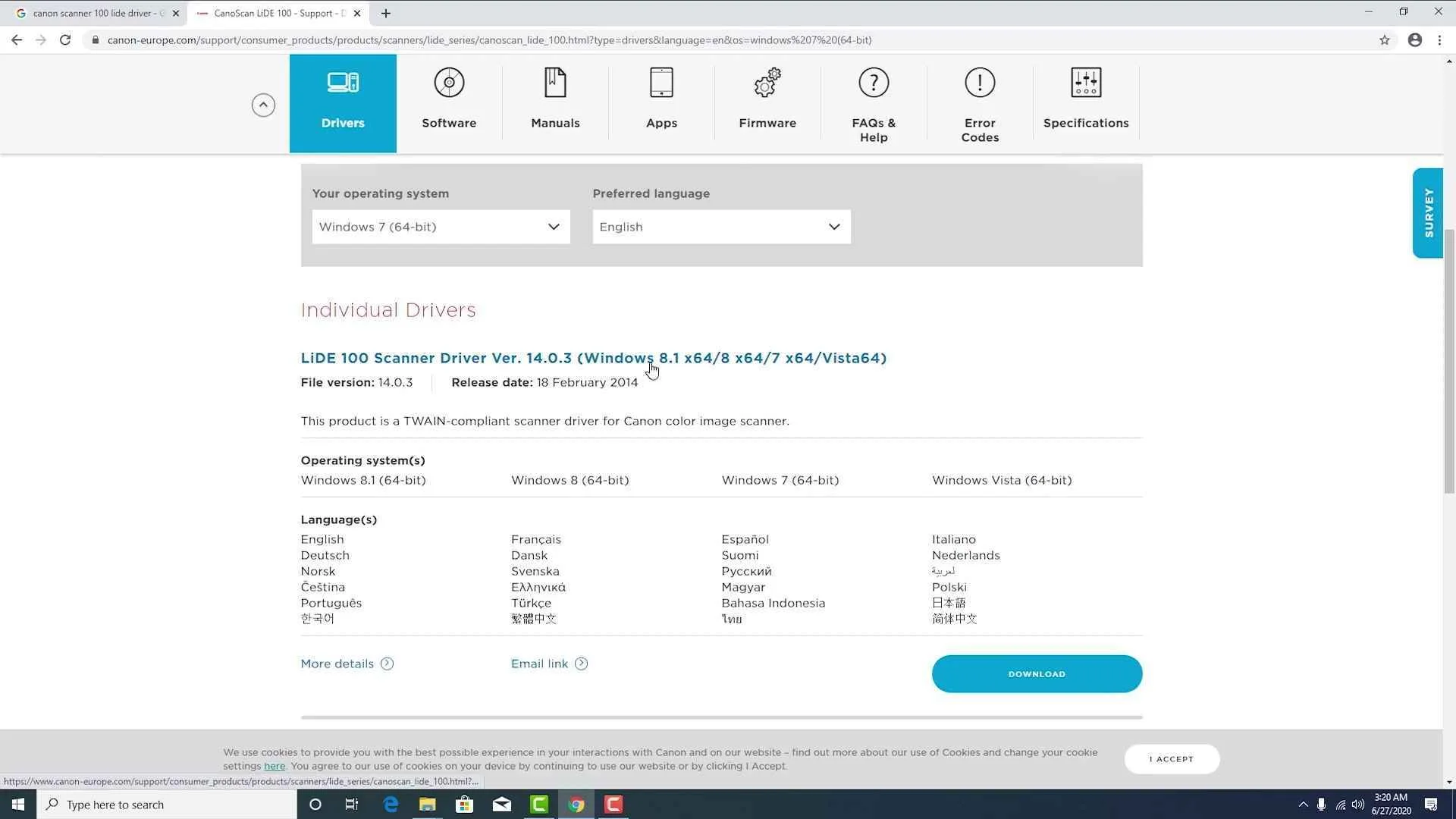Open Microsoft Store from taskbar

(x=465, y=805)
